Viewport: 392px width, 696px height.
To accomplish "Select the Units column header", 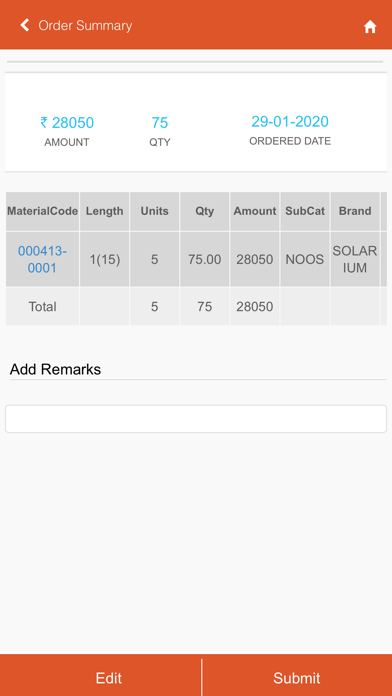I will point(154,211).
